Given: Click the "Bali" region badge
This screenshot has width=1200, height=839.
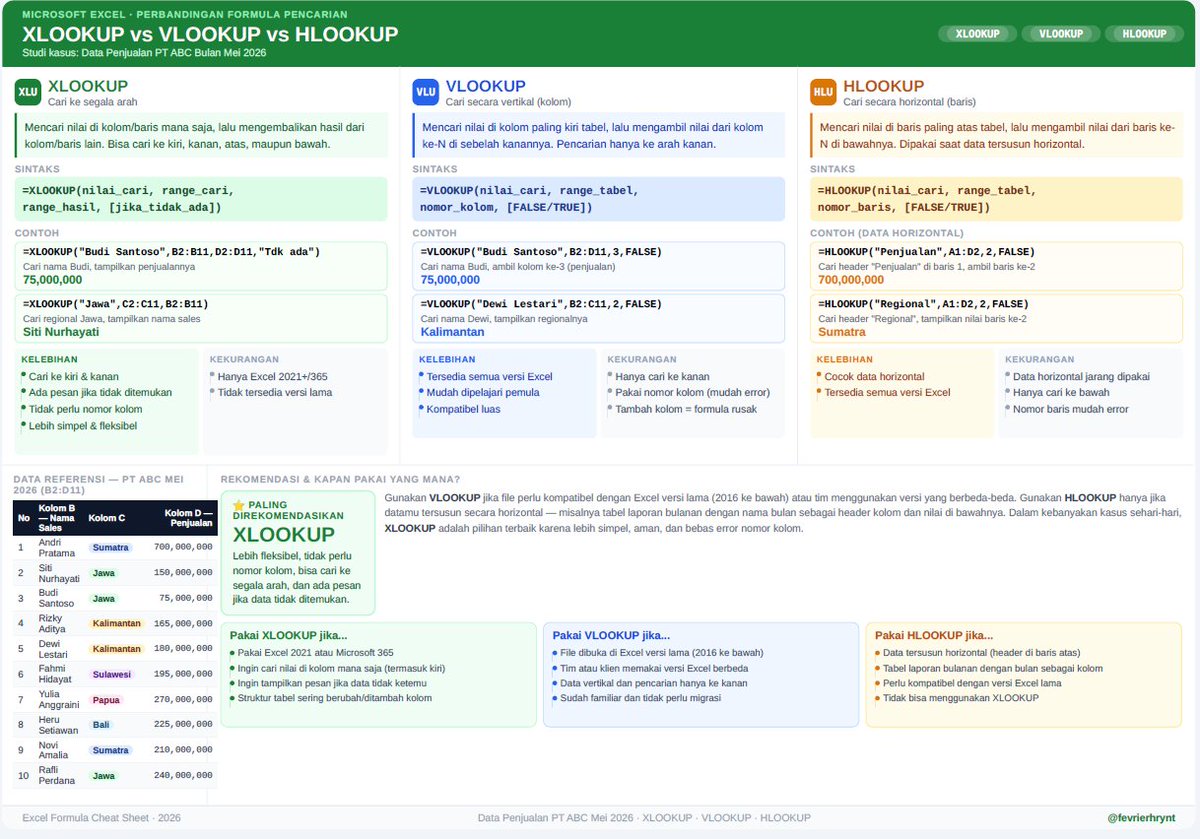Looking at the screenshot, I should click(102, 725).
